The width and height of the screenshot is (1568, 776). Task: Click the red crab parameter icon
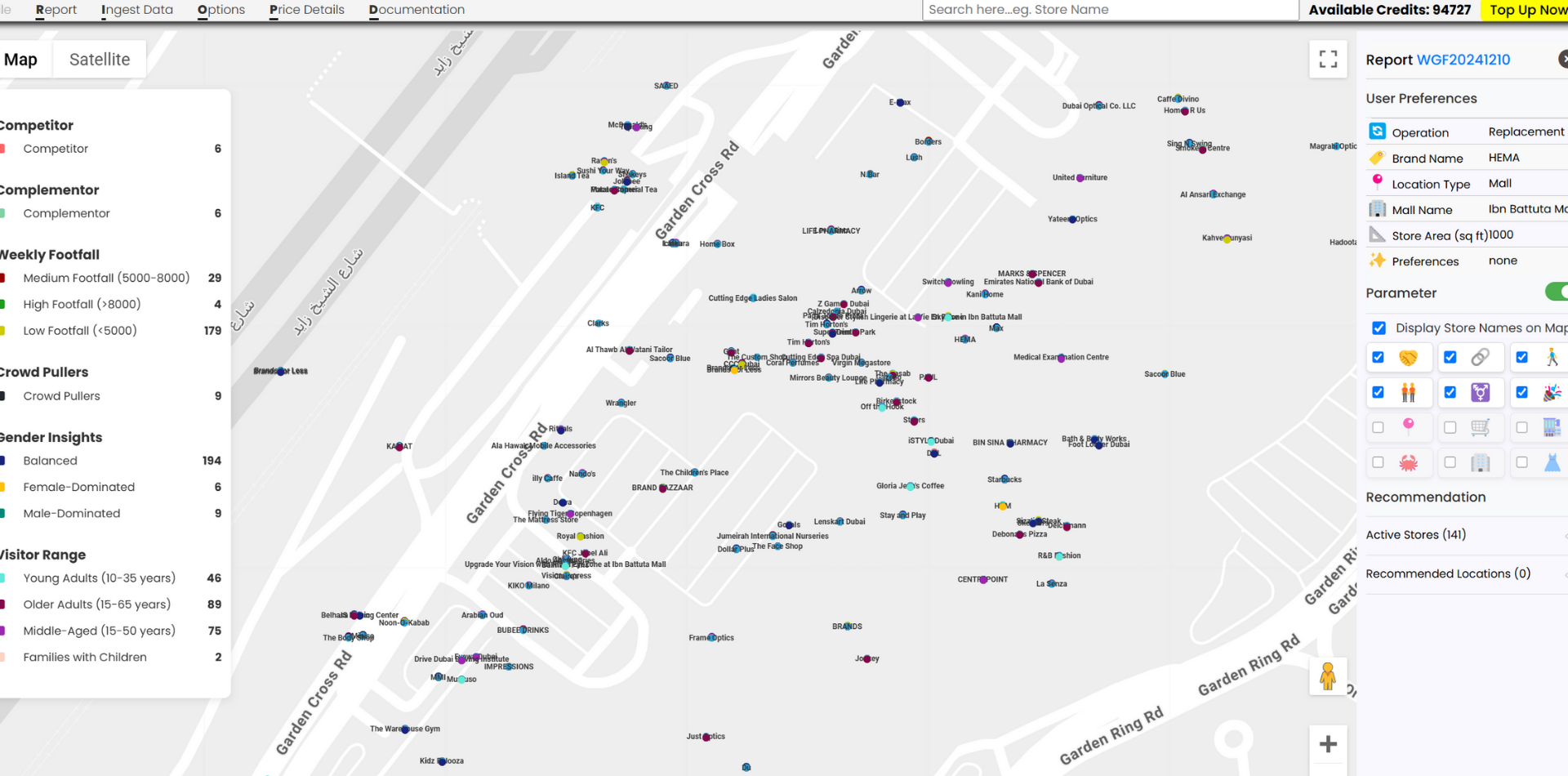coord(1408,463)
